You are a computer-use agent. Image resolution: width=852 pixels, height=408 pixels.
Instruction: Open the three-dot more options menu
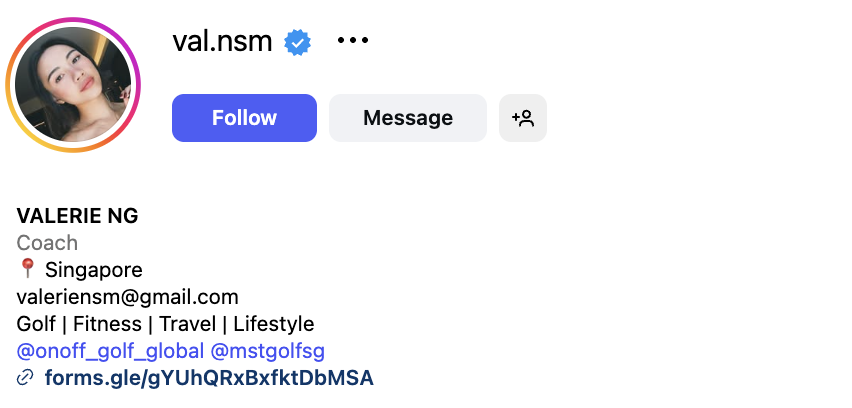353,40
